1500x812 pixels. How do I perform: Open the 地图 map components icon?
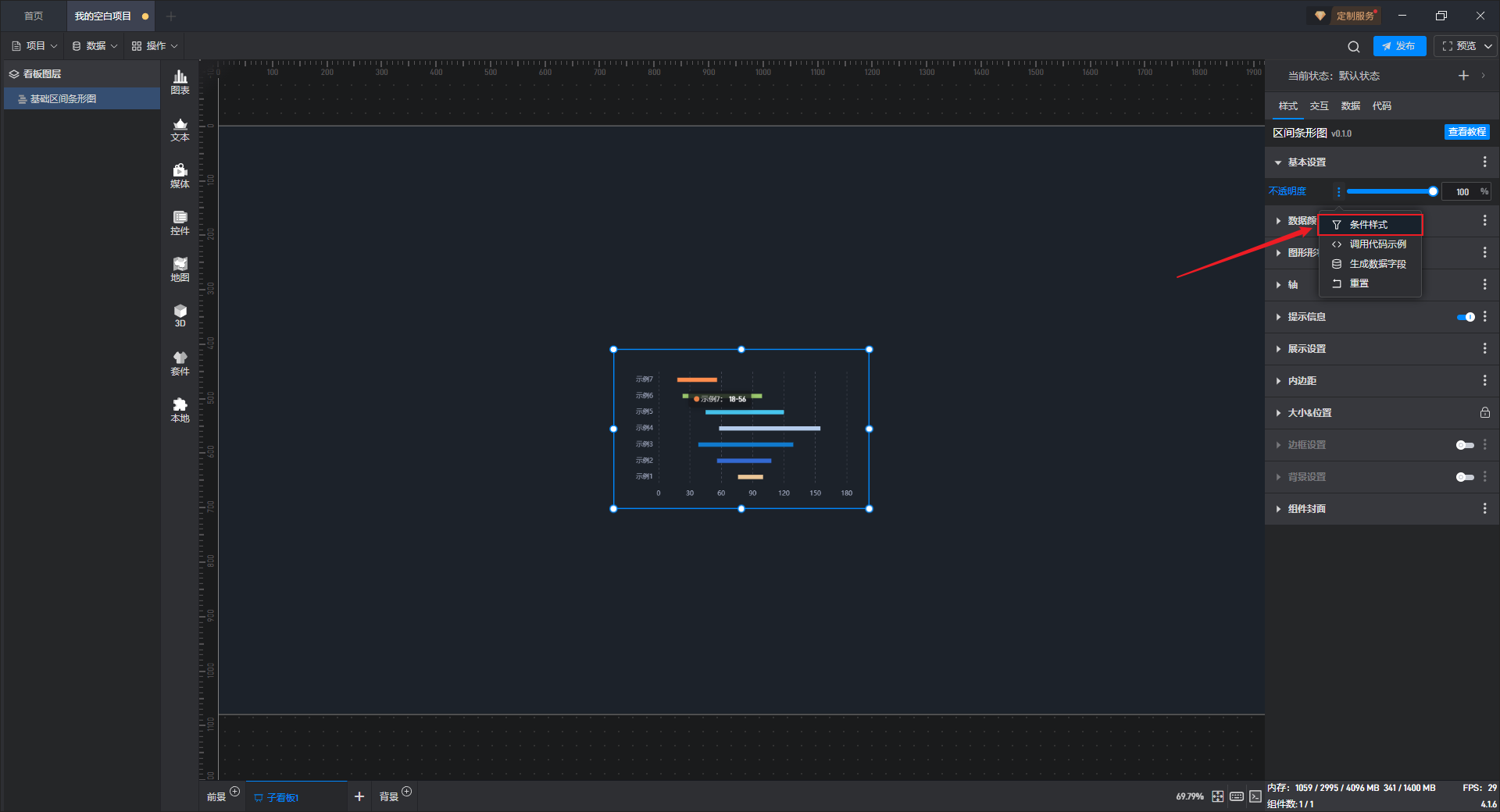[180, 269]
